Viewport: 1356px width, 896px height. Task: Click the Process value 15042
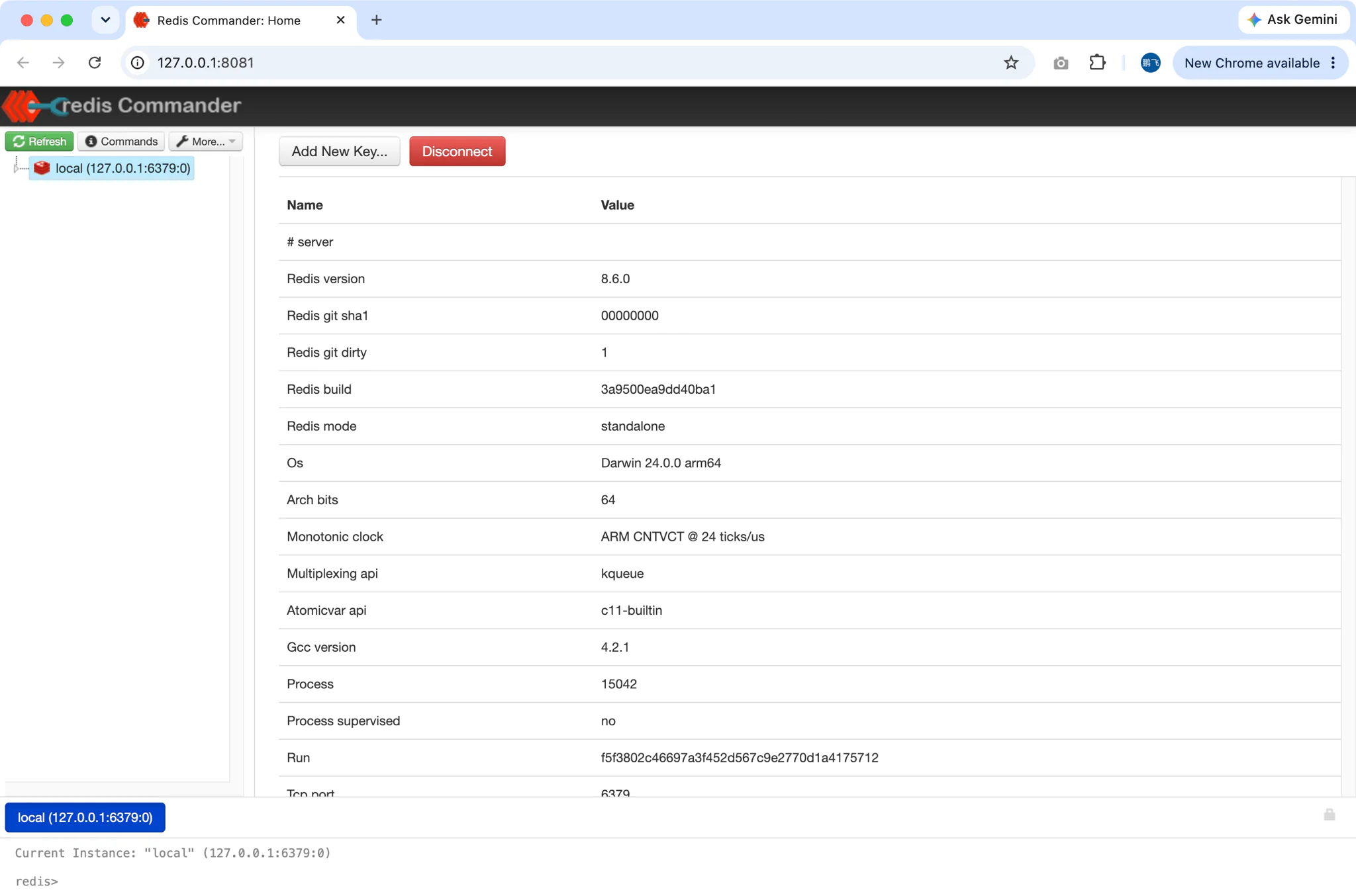point(618,684)
